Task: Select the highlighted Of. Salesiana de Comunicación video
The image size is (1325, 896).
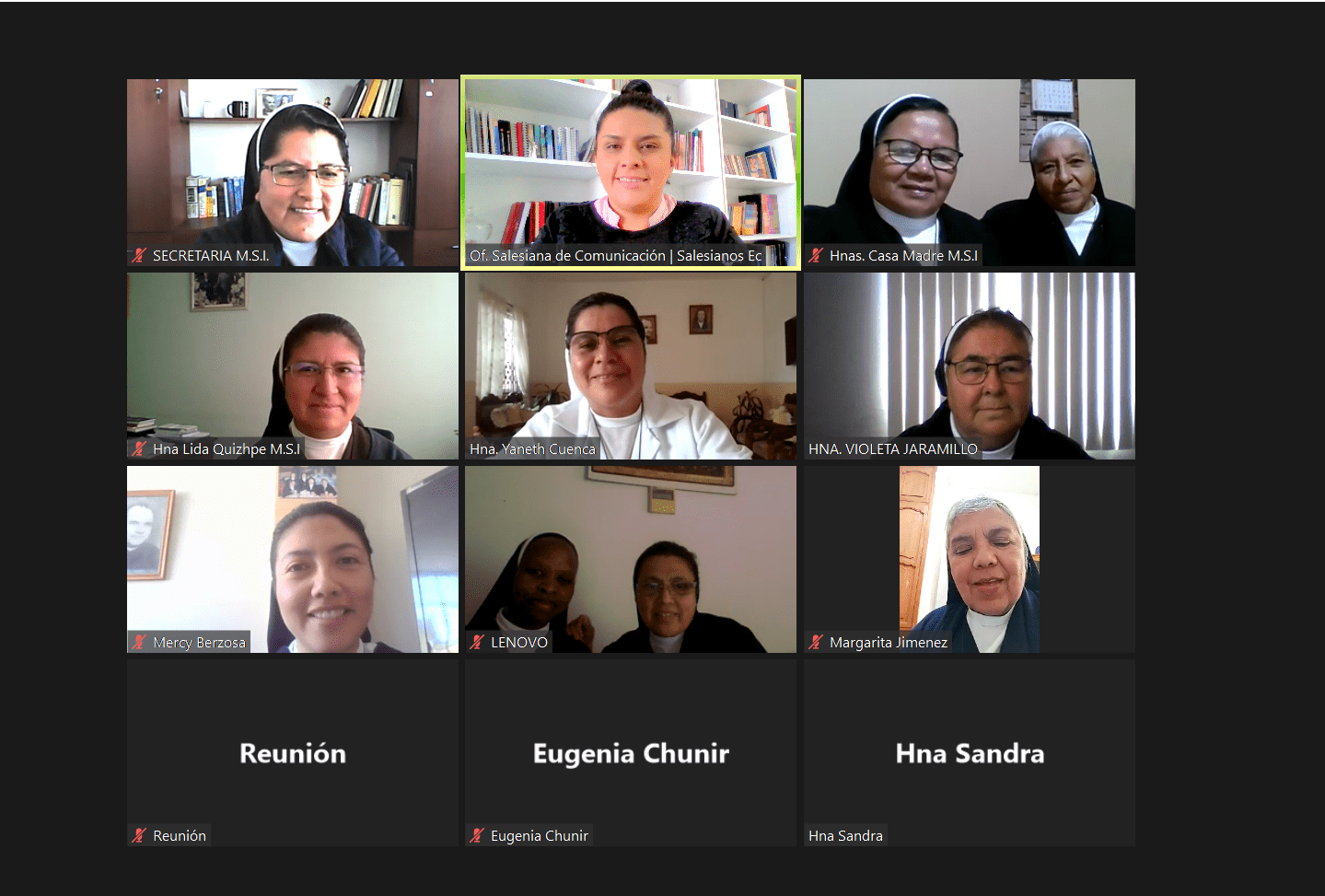Action: click(x=631, y=173)
